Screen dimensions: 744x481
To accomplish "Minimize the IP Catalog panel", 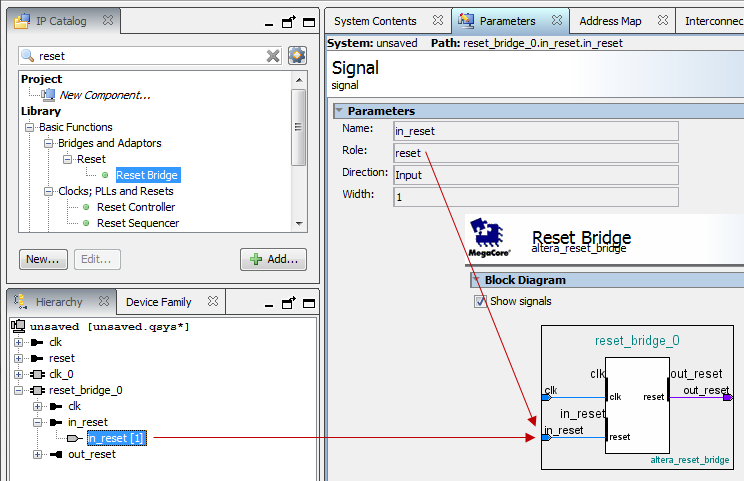I will (269, 24).
